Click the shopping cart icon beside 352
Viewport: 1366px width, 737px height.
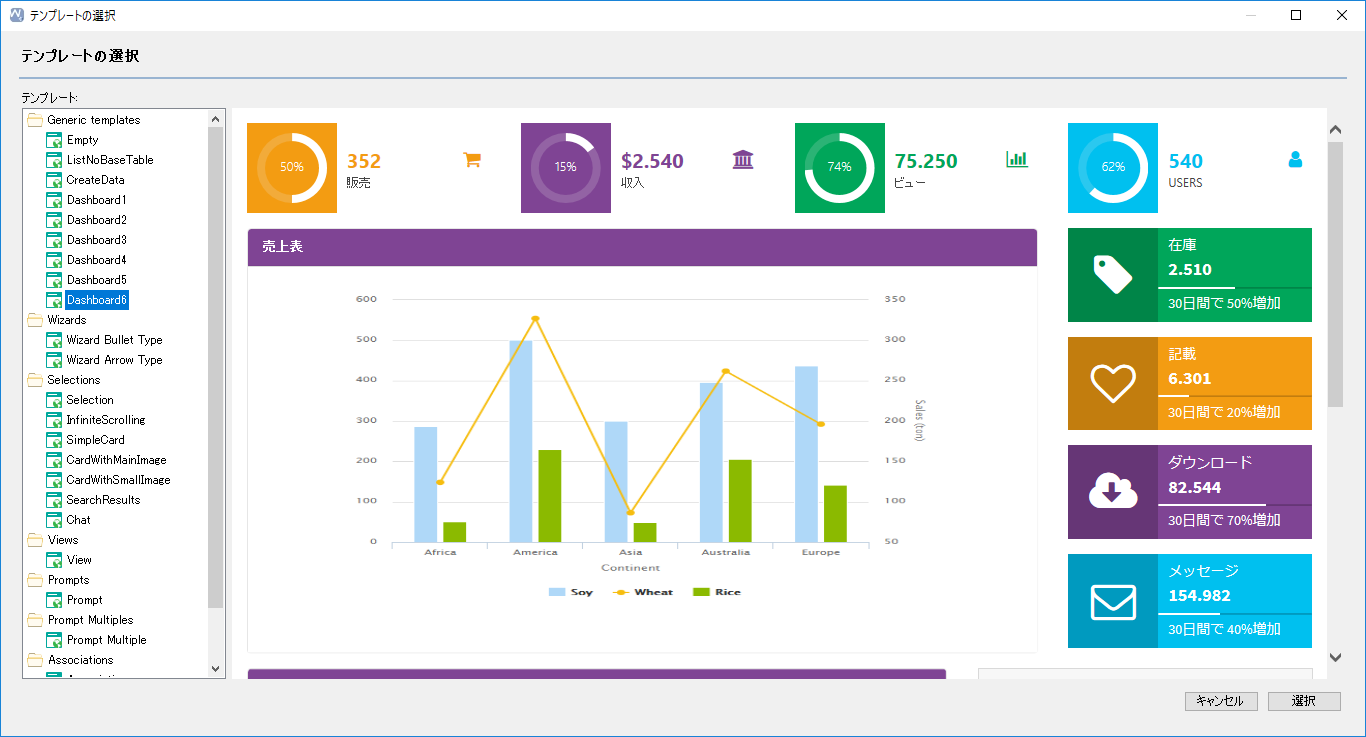click(x=472, y=159)
